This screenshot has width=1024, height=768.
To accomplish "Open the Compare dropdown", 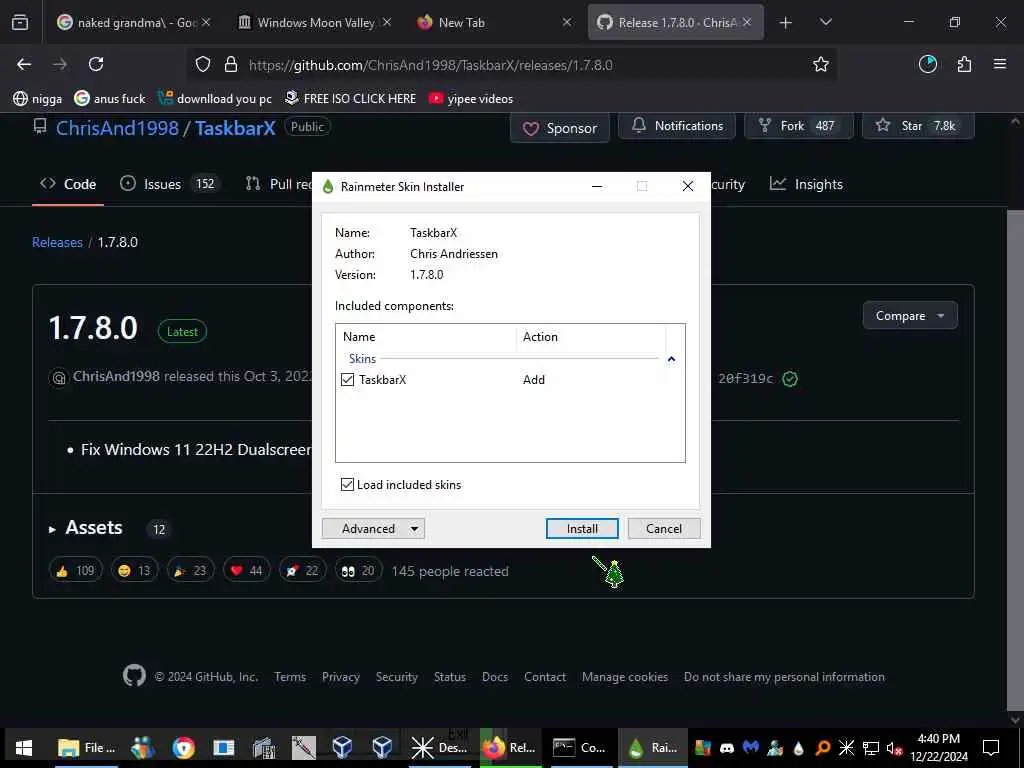I will tap(910, 315).
